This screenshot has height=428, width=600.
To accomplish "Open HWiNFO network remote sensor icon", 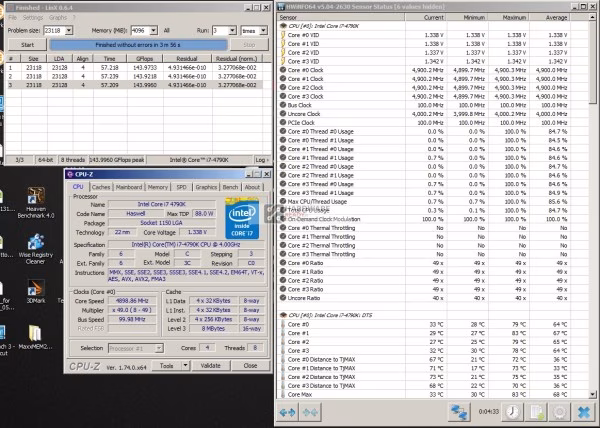I will (x=459, y=412).
